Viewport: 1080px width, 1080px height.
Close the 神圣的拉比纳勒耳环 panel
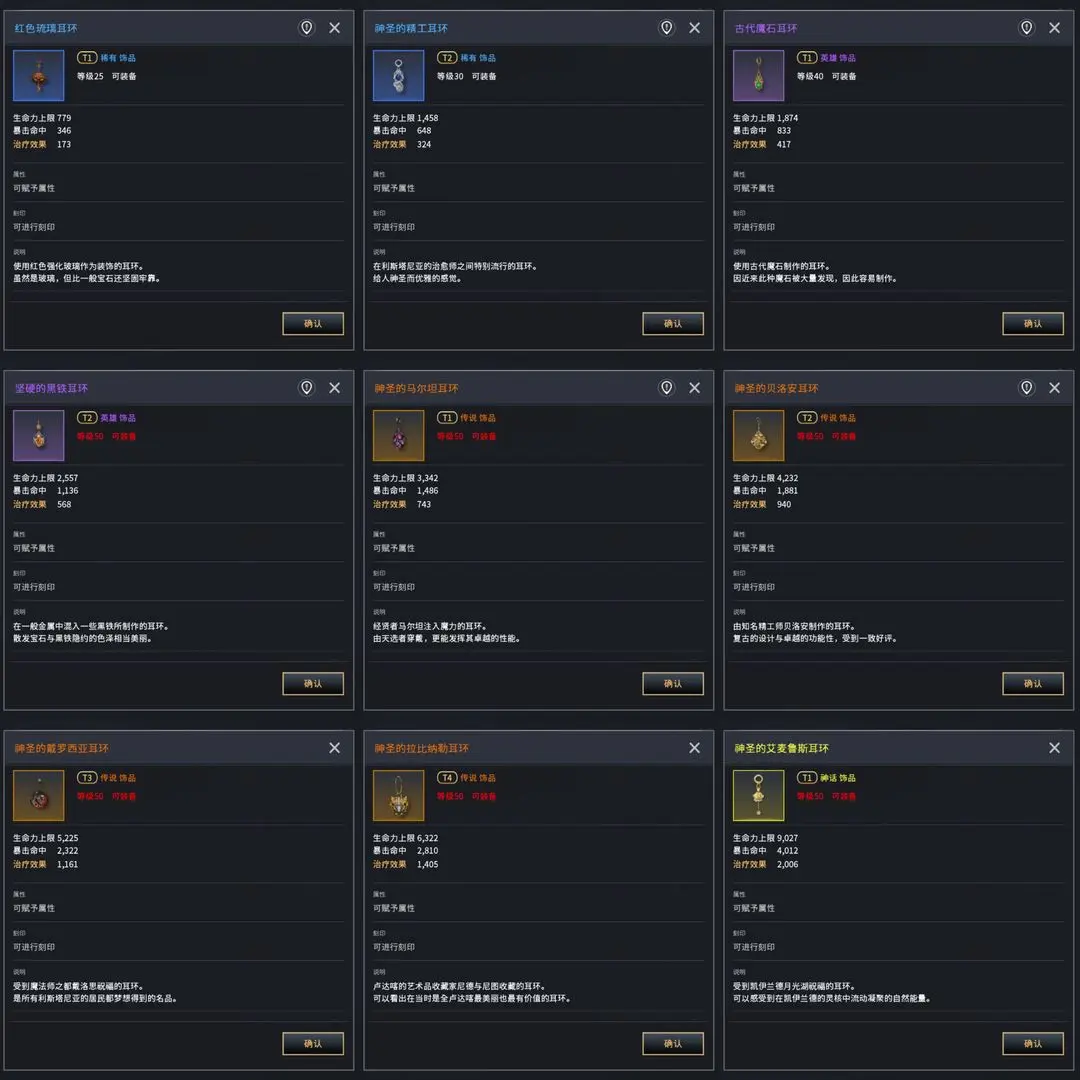(695, 748)
